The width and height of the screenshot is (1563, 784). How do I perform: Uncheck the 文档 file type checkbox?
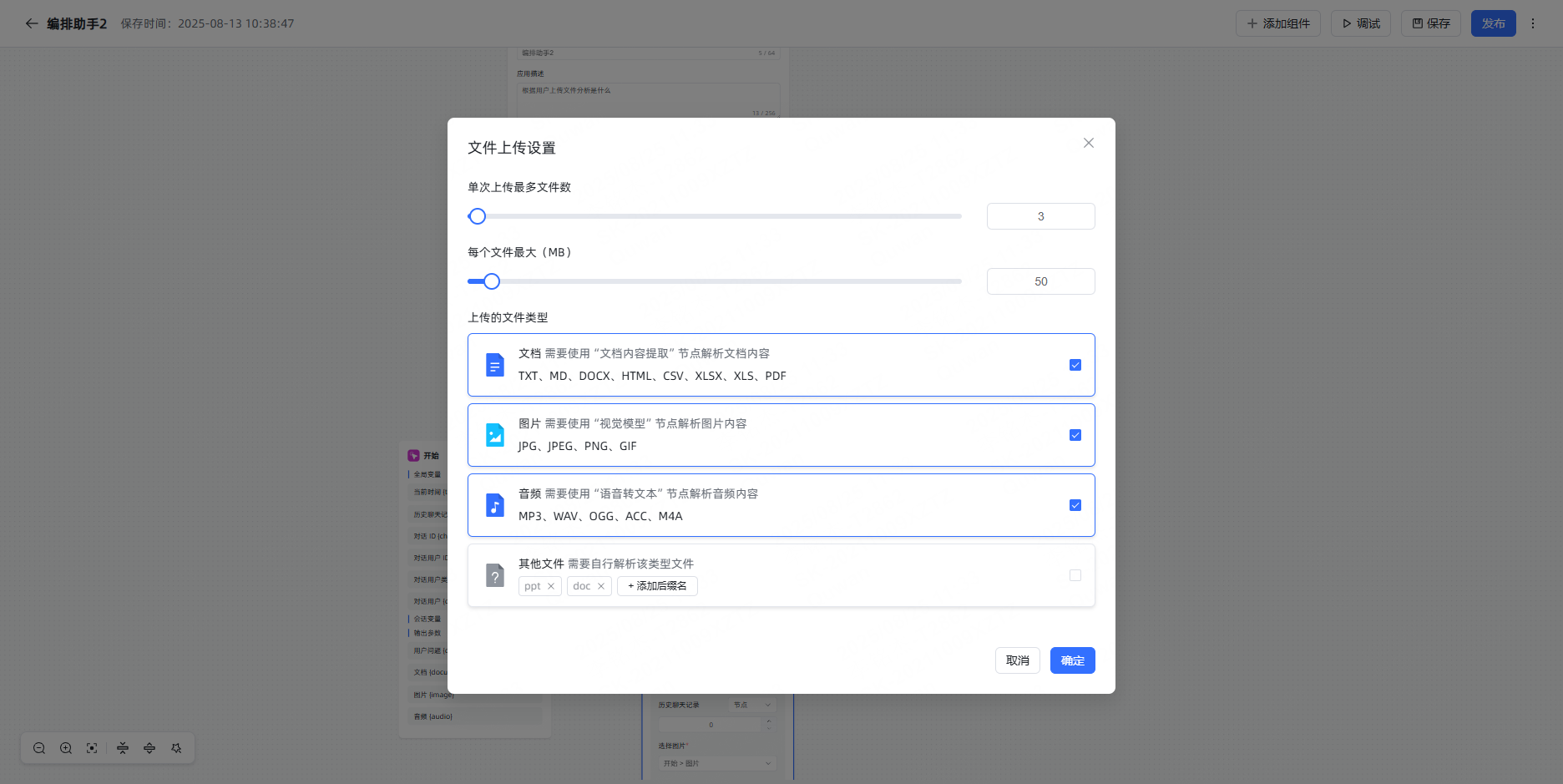1075,365
